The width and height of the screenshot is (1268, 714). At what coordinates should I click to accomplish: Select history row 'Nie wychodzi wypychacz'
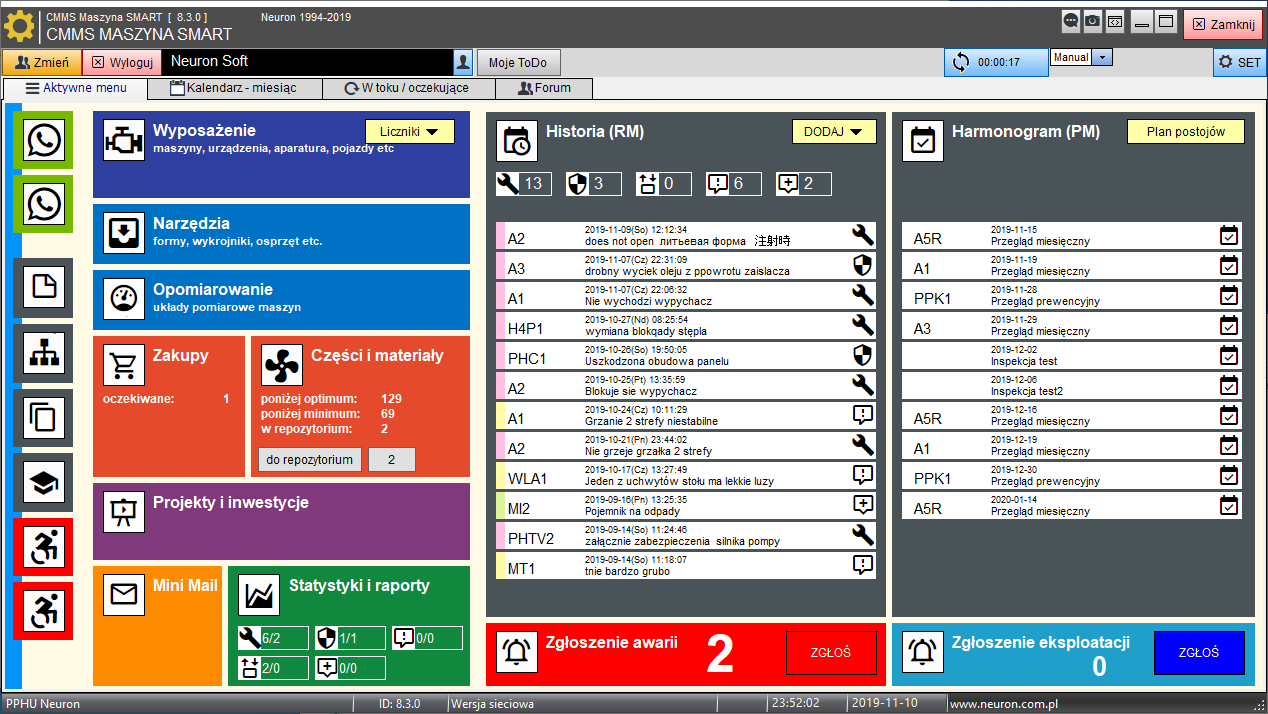tap(686, 295)
